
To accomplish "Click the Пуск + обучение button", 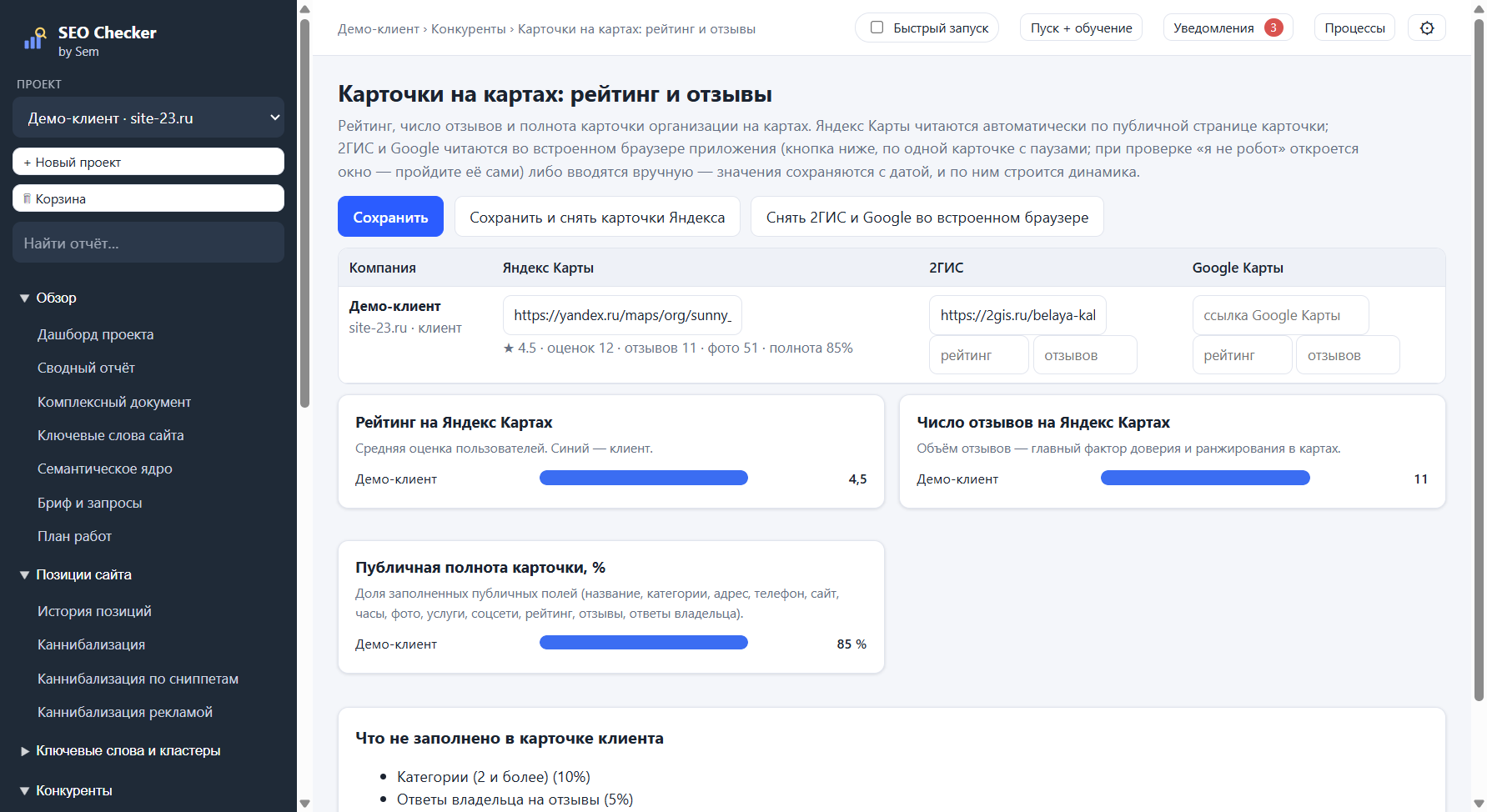I will point(1081,28).
